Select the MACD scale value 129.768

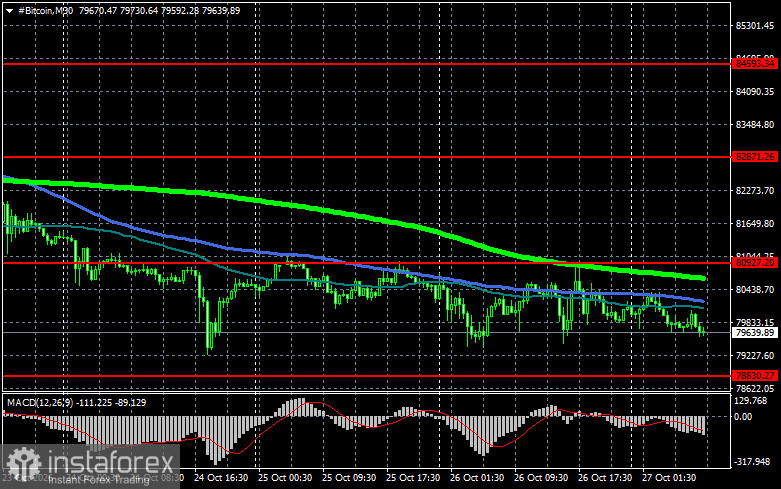click(751, 401)
